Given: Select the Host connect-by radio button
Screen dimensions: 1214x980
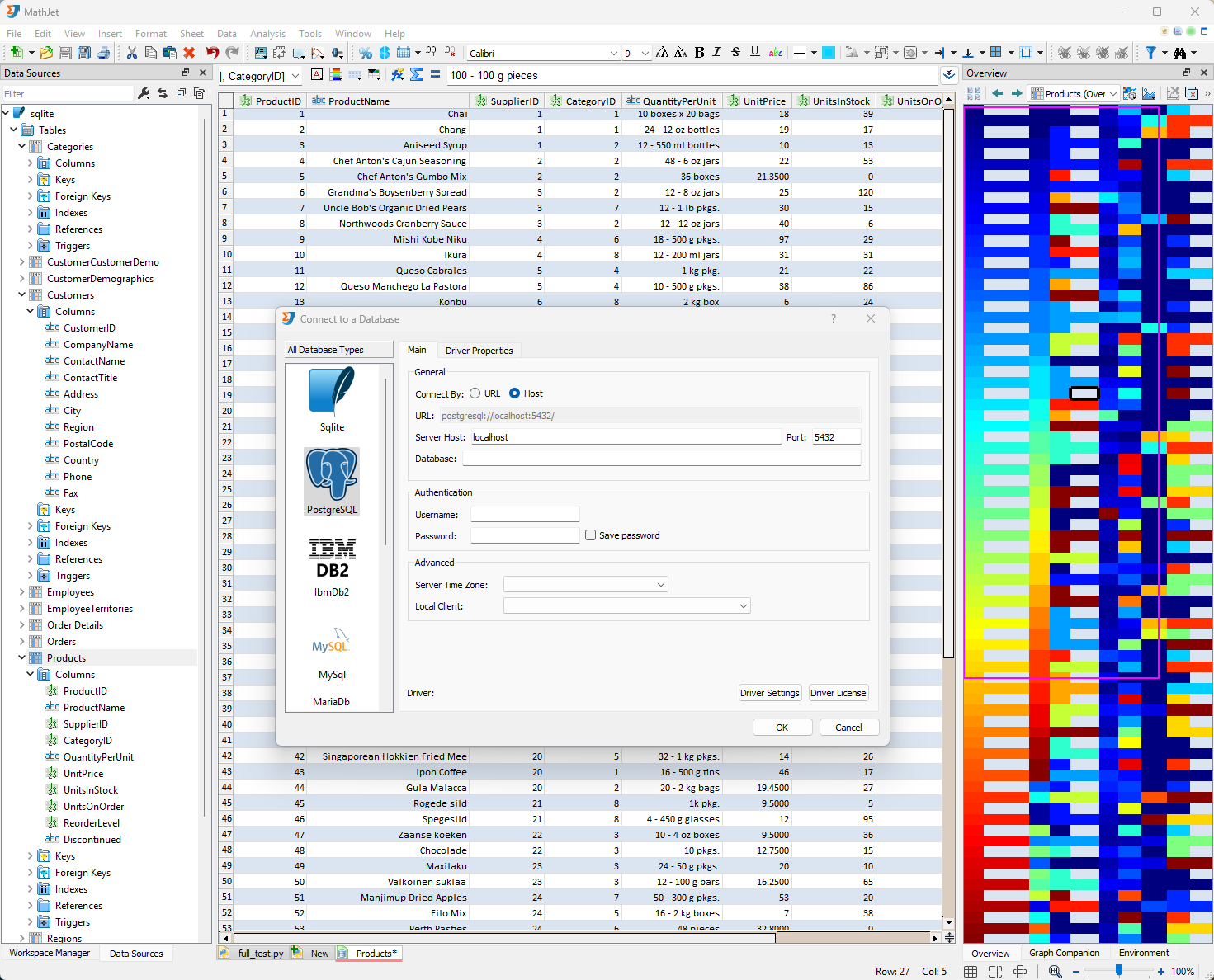Looking at the screenshot, I should [515, 393].
